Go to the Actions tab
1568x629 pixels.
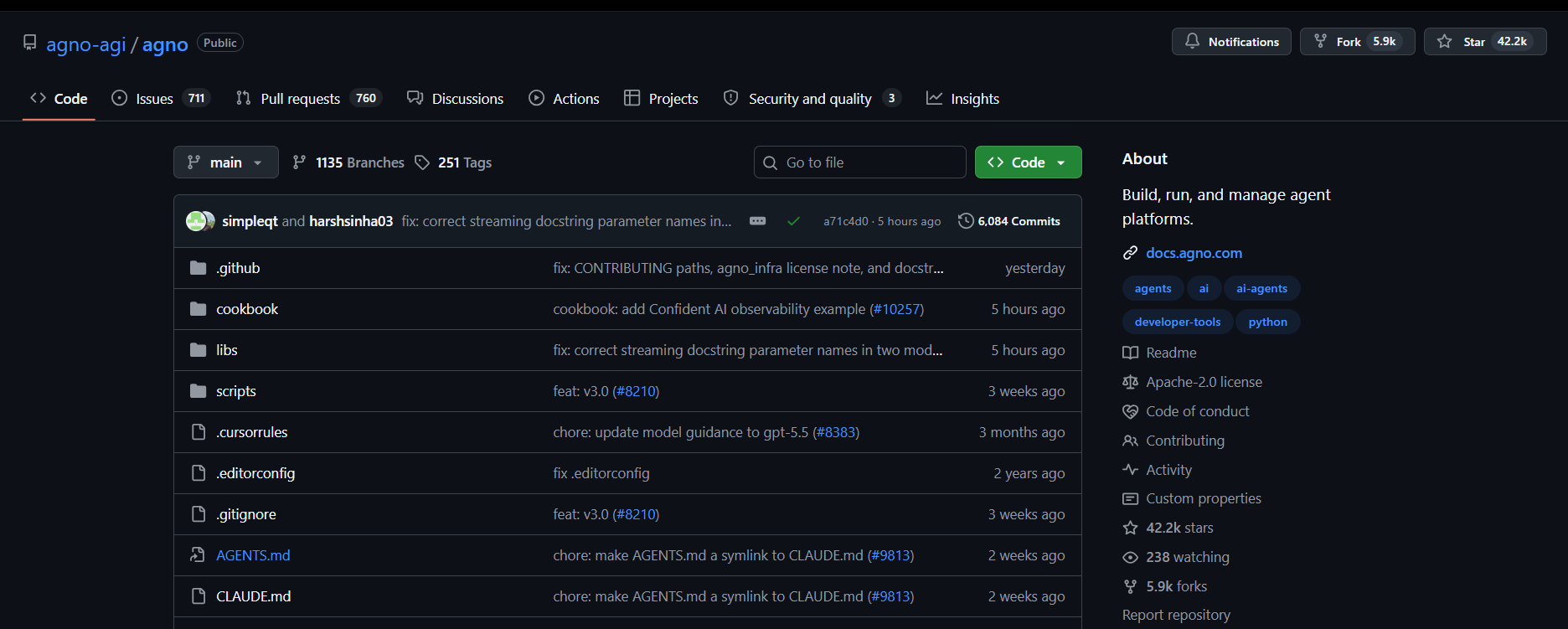pos(565,99)
